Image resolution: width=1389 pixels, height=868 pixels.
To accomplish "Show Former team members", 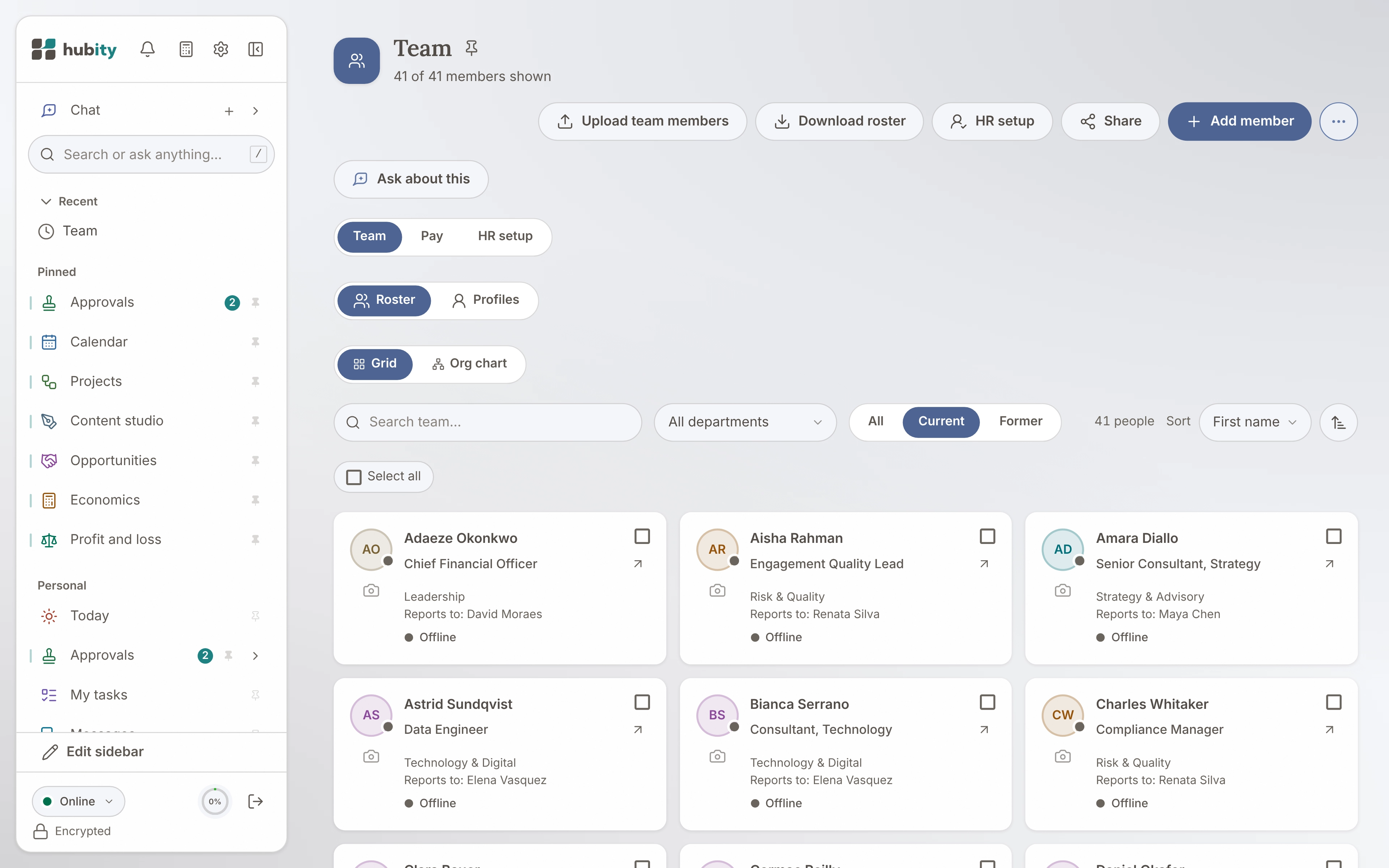I will [1020, 421].
